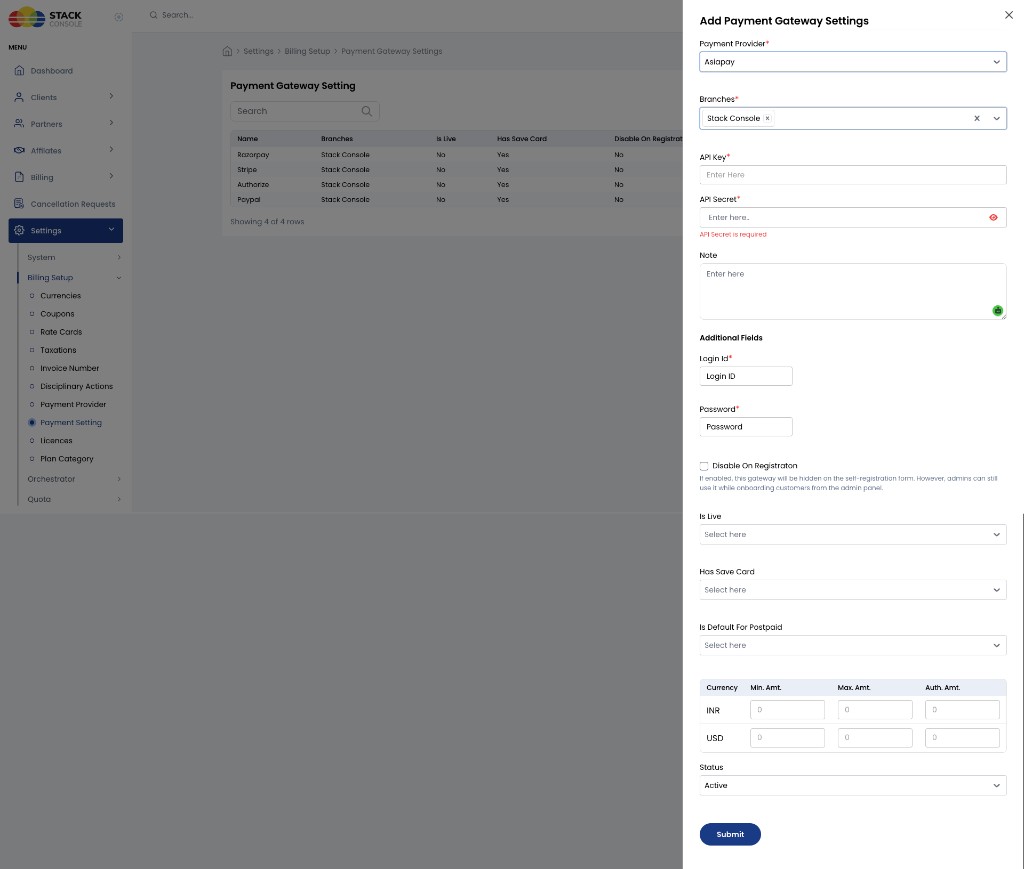Click the Payment Gateway Setting search box
Image resolution: width=1024 pixels, height=869 pixels.
[304, 111]
